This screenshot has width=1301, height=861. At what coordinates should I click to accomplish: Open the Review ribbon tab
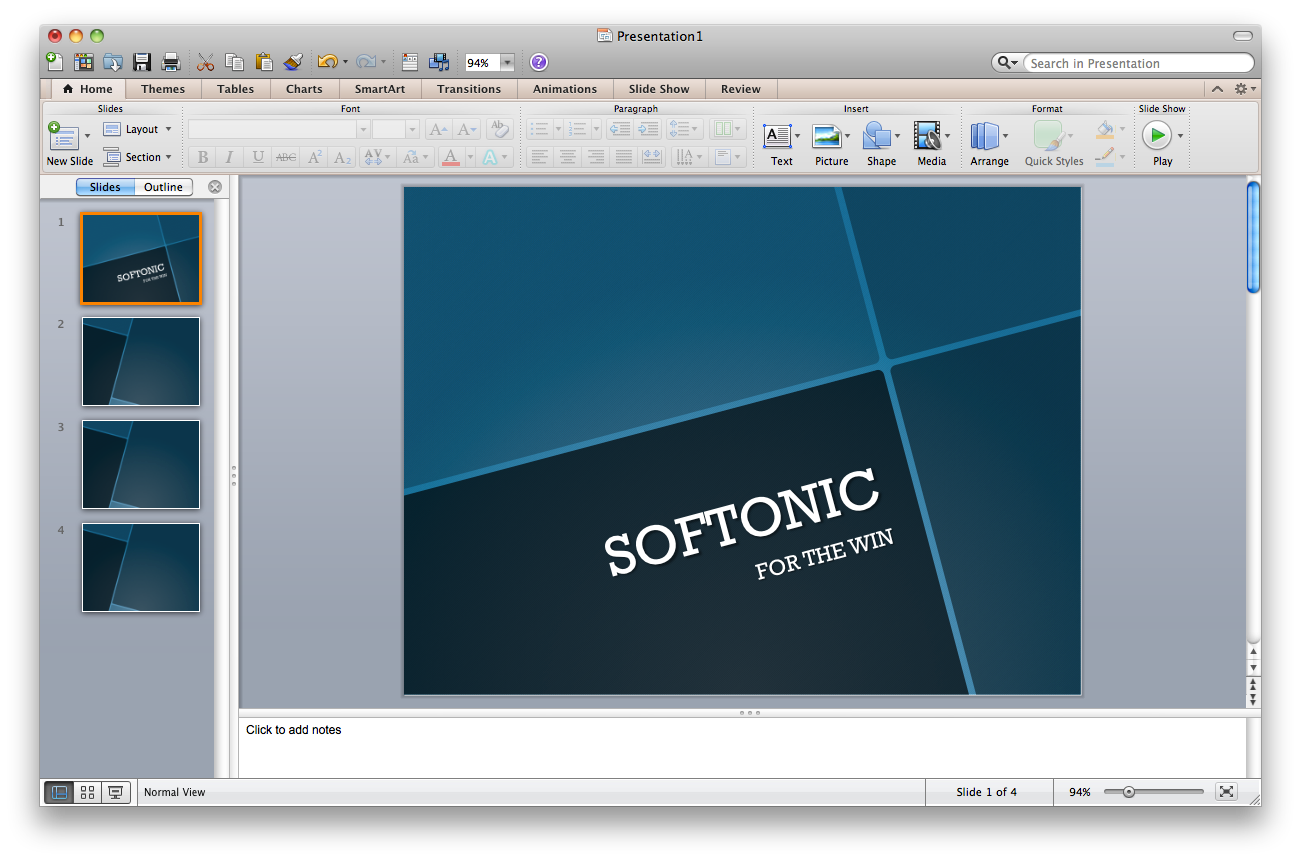click(741, 89)
